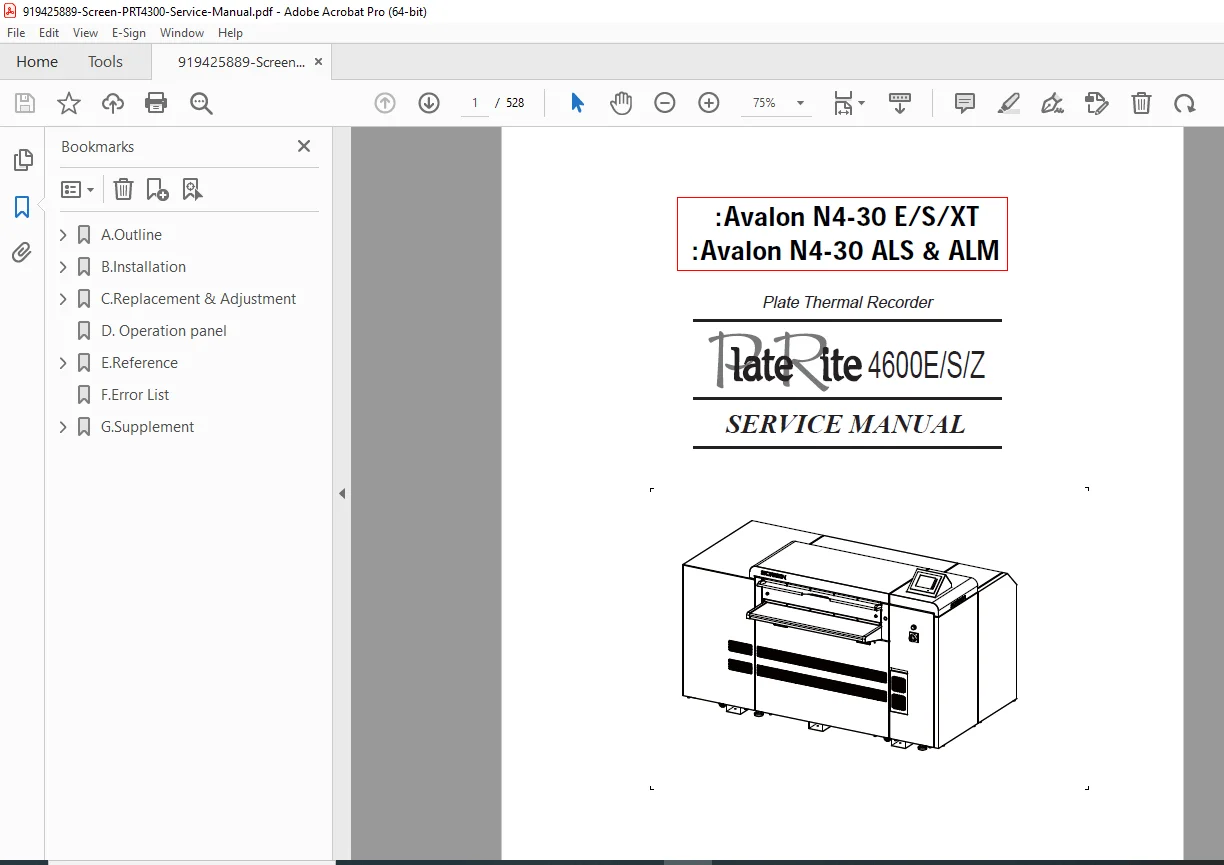Screen dimensions: 1224x865
Task: Open the find text magnifier icon
Action: [202, 103]
